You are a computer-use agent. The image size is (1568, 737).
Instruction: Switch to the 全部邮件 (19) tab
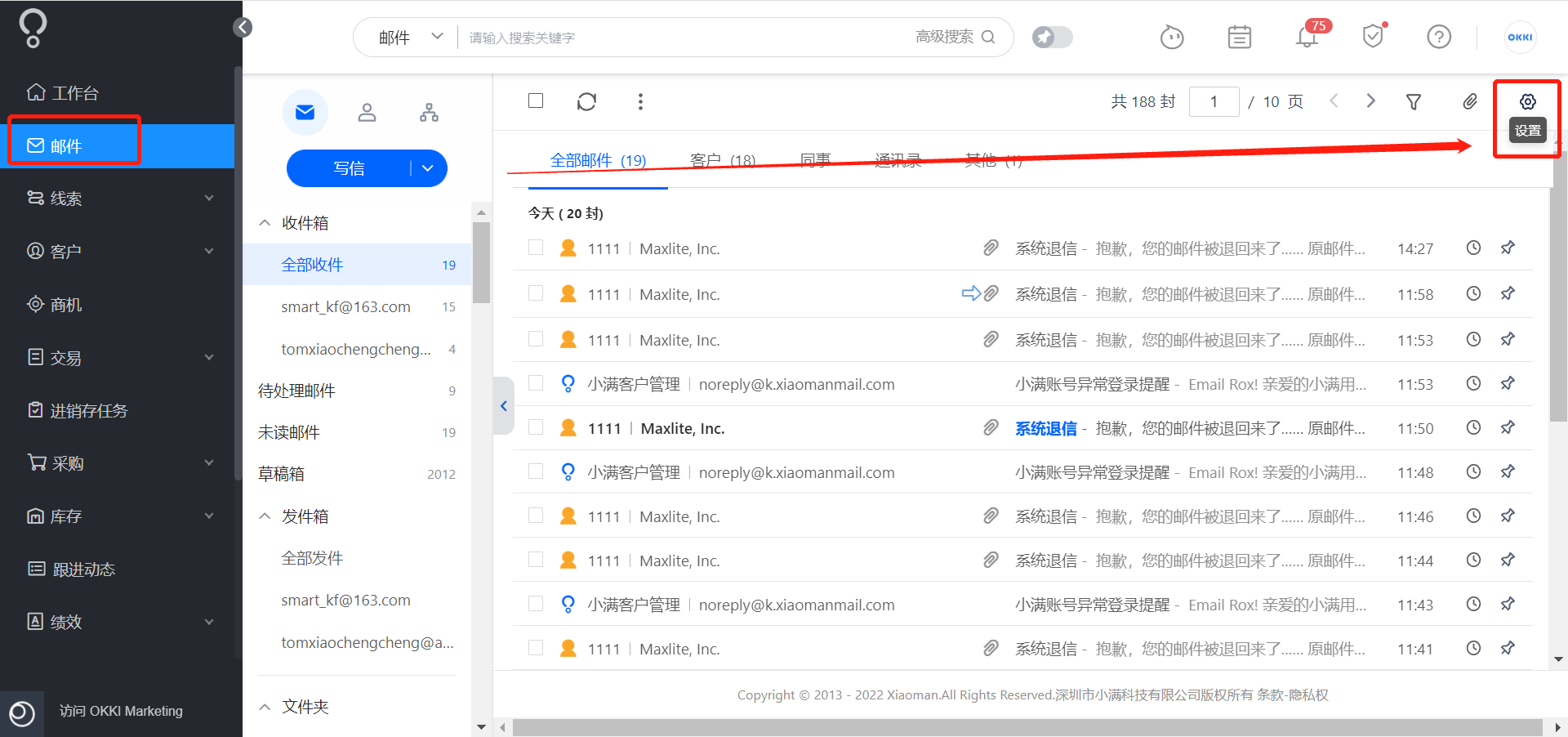click(x=599, y=160)
